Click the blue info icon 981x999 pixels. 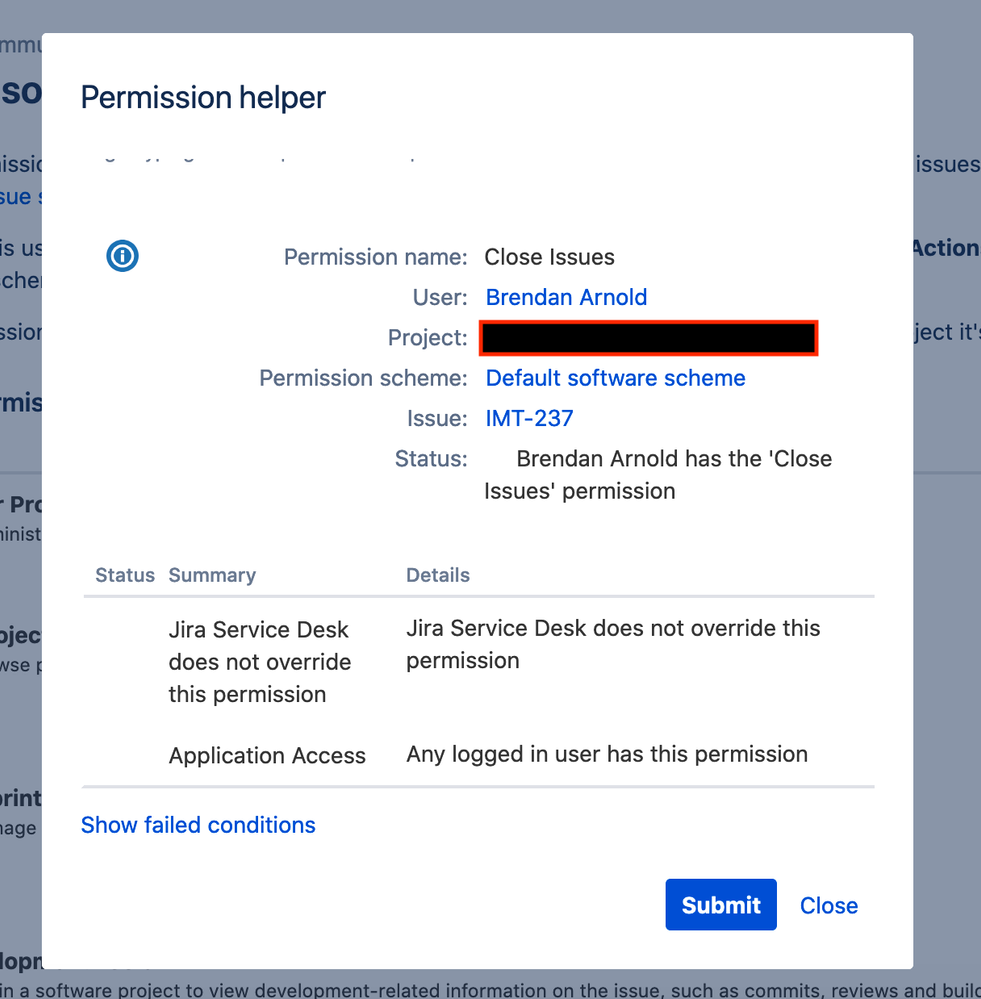(x=122, y=256)
